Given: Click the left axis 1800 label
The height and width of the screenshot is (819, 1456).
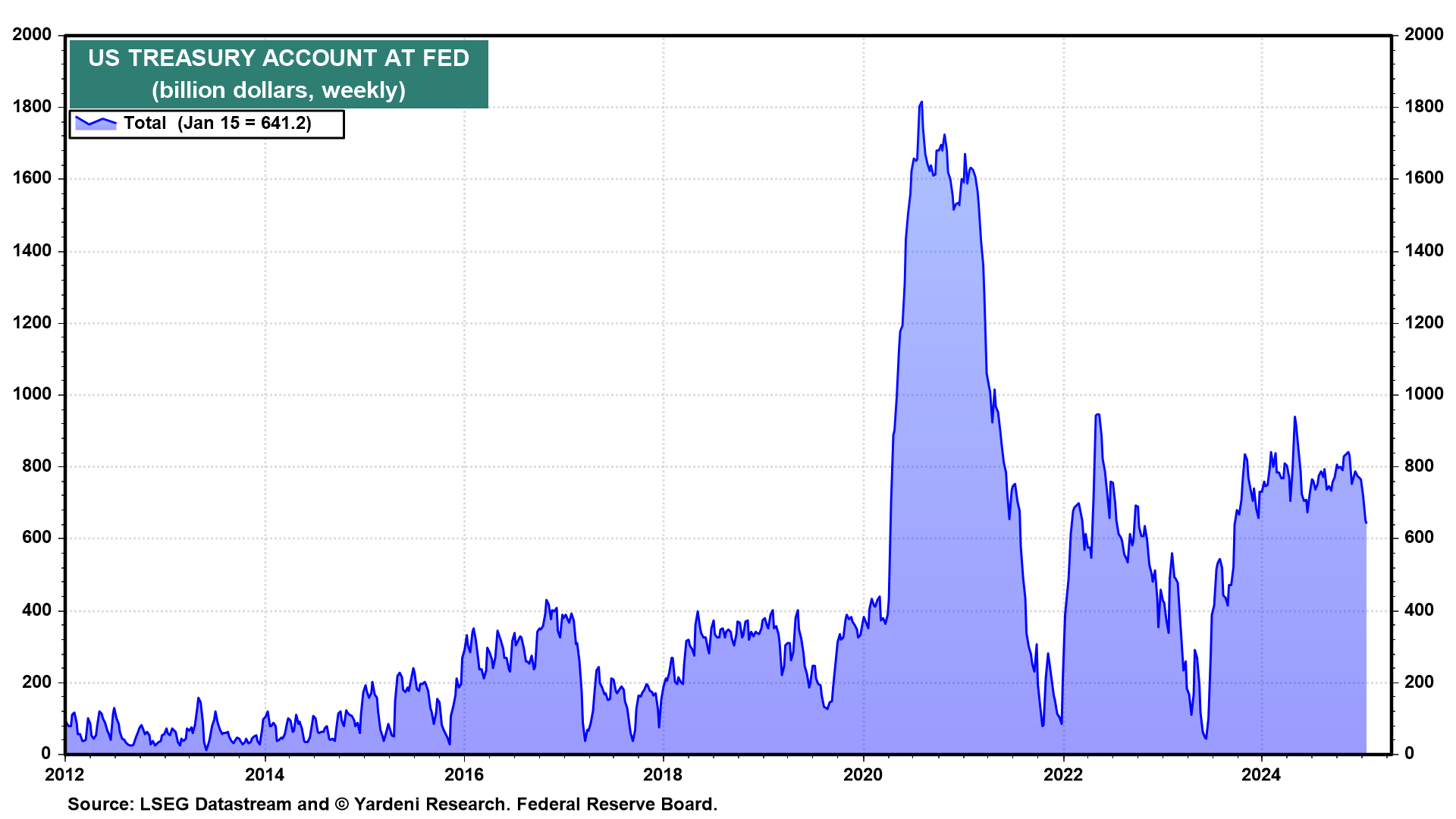Looking at the screenshot, I should point(32,106).
